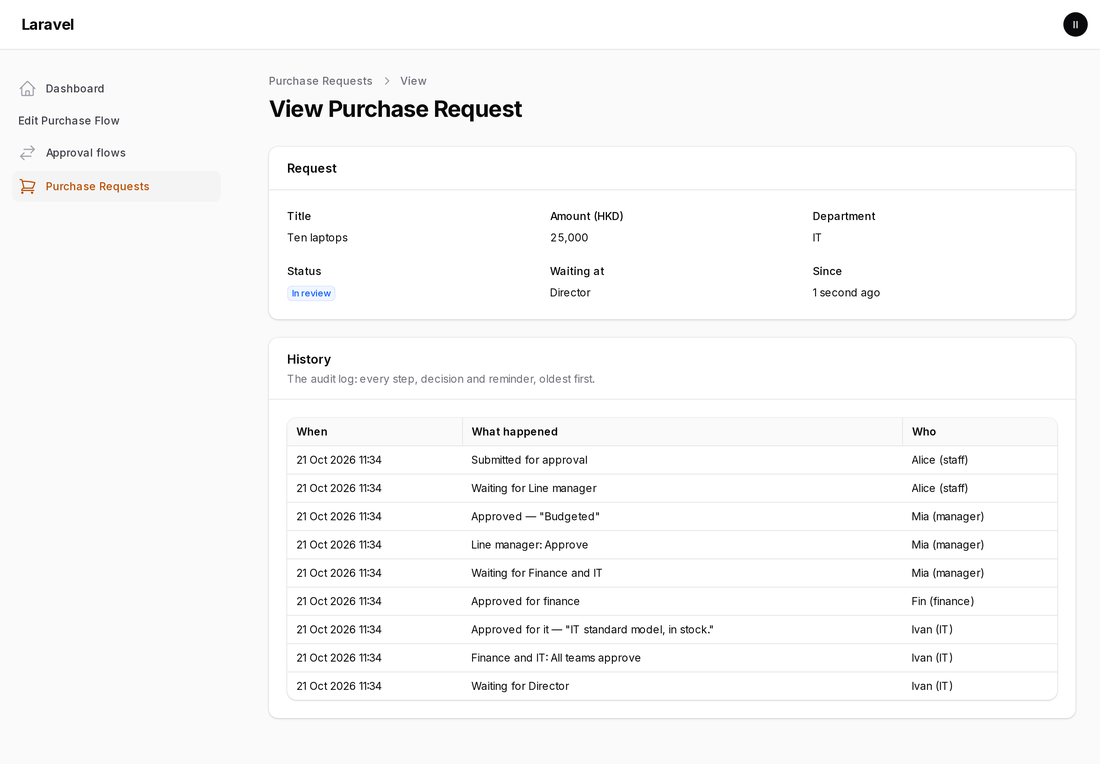1100x764 pixels.
Task: Click Ivan (IT) in Waiting for Director row
Action: point(932,686)
